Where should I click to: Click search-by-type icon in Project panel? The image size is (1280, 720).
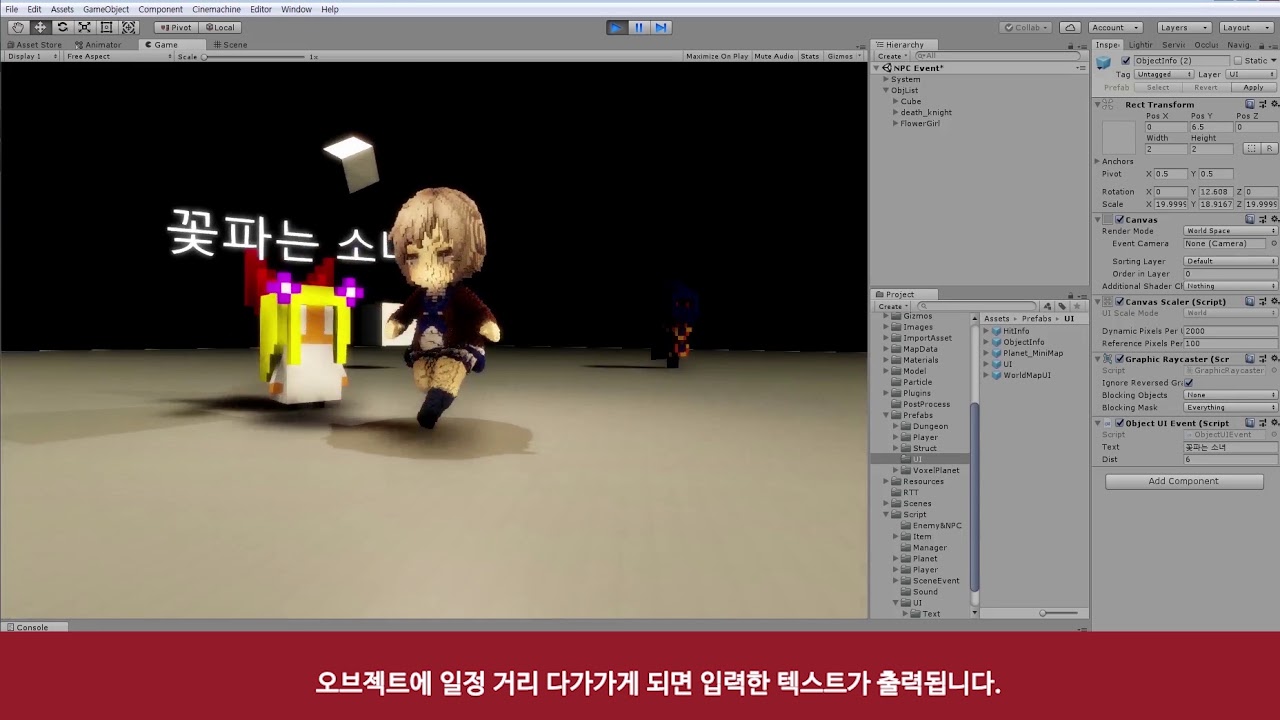(1047, 306)
